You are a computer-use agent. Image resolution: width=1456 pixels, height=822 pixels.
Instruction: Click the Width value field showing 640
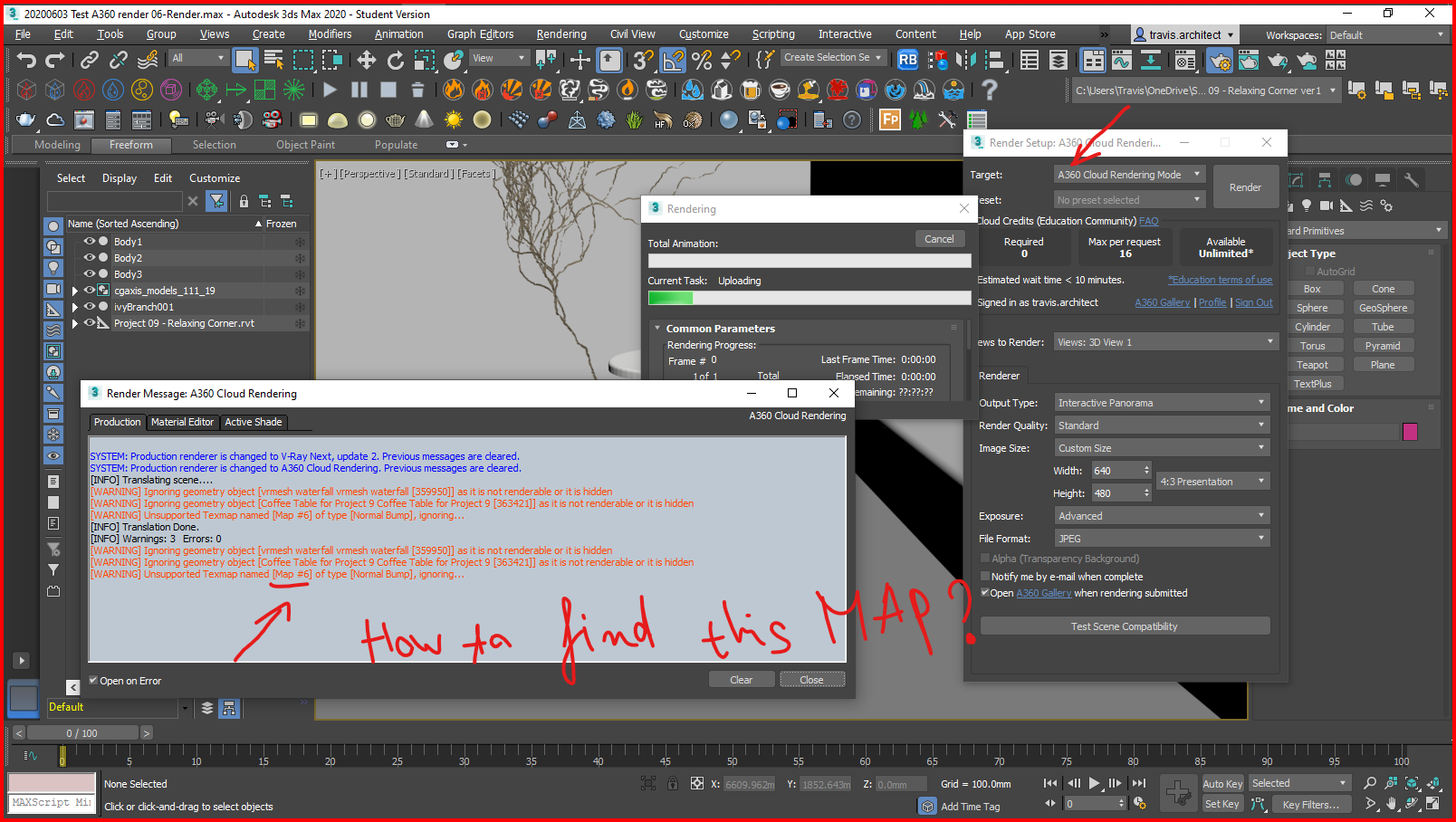(x=1116, y=470)
